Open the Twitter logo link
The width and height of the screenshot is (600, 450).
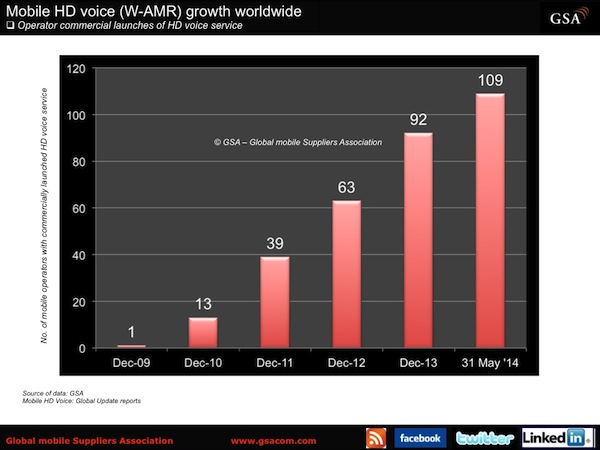click(484, 438)
